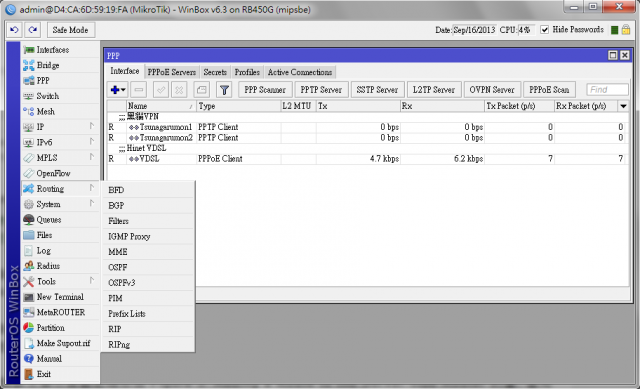
Task: Uncheck Hide Passwords checkbox
Action: pos(544,30)
